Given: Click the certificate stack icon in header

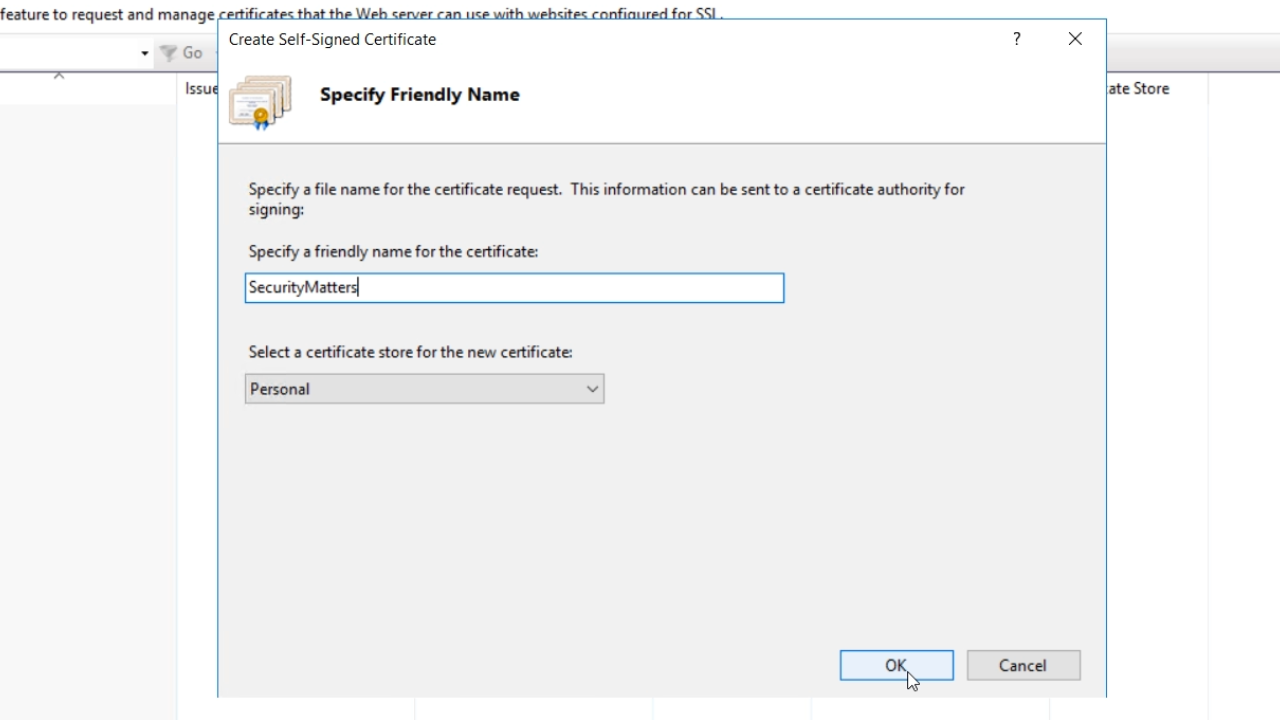Looking at the screenshot, I should (260, 101).
